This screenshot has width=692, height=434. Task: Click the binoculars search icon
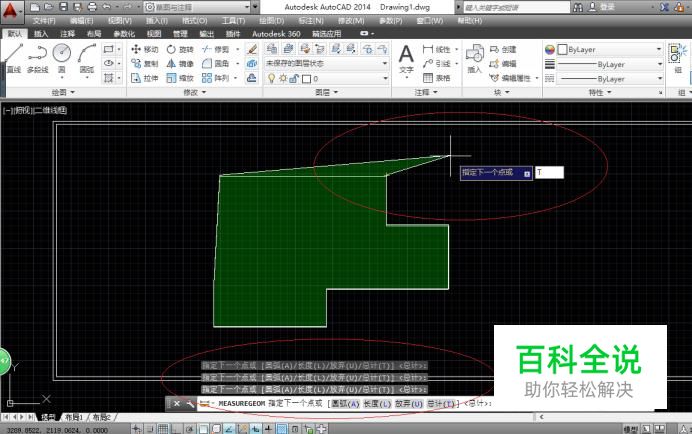578,7
